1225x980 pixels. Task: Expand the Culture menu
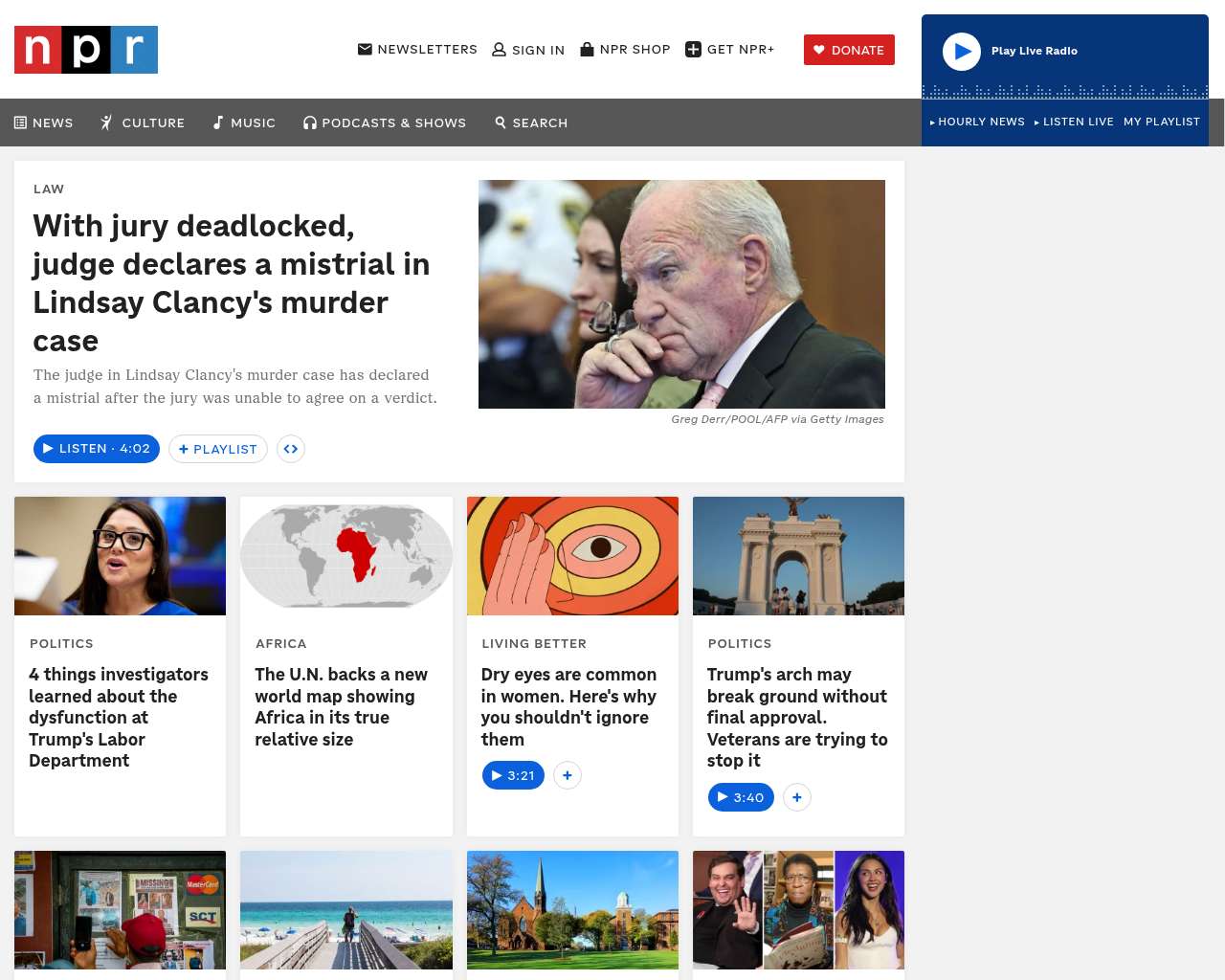coord(143,122)
